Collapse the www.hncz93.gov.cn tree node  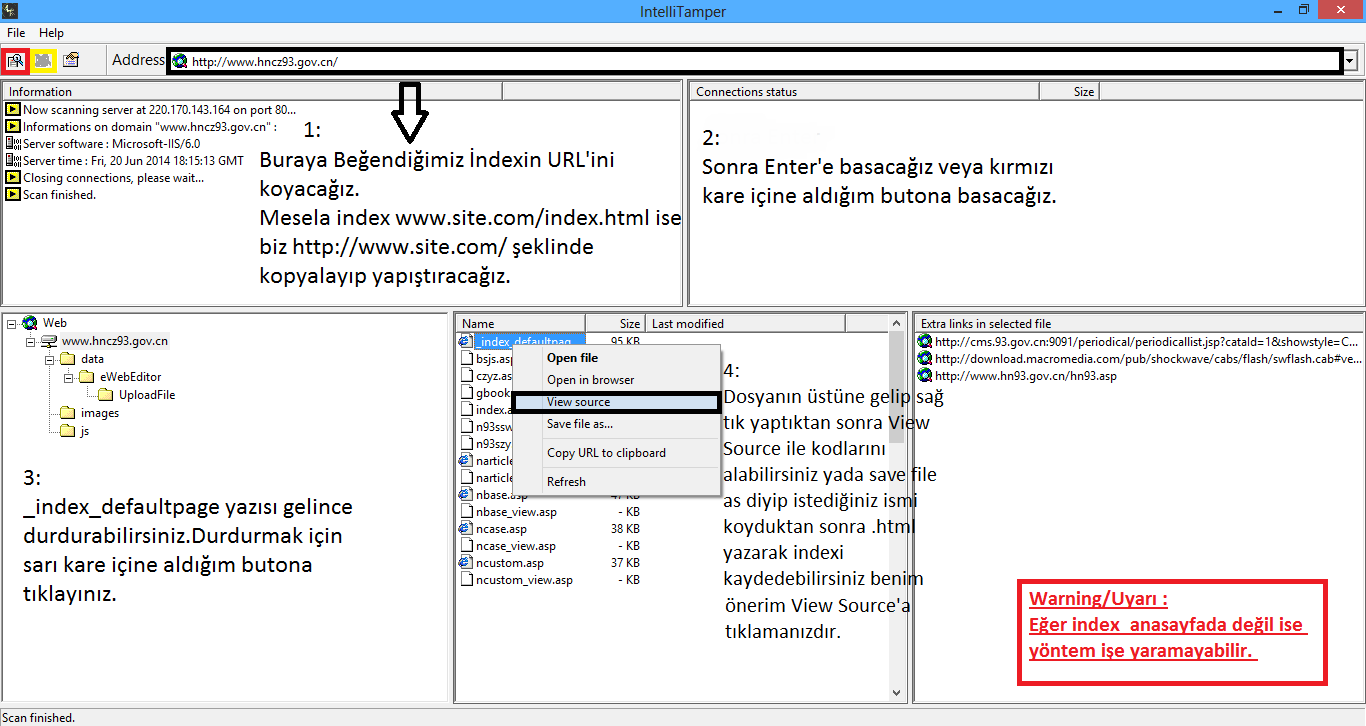point(30,341)
